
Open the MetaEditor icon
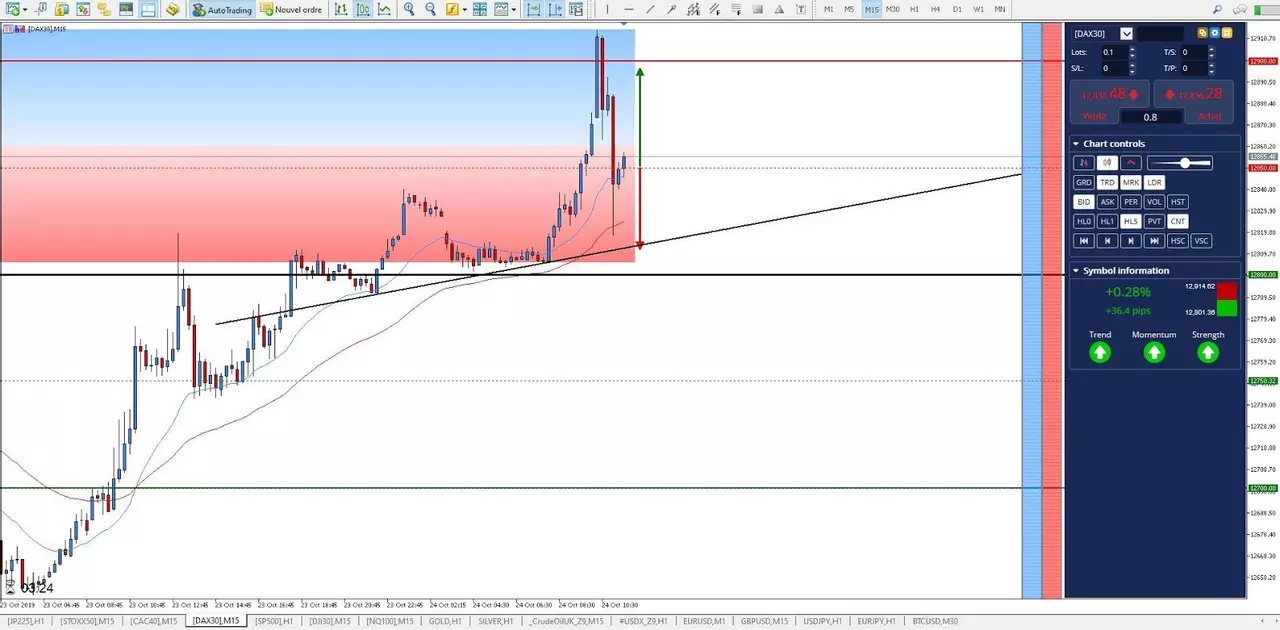click(x=173, y=9)
